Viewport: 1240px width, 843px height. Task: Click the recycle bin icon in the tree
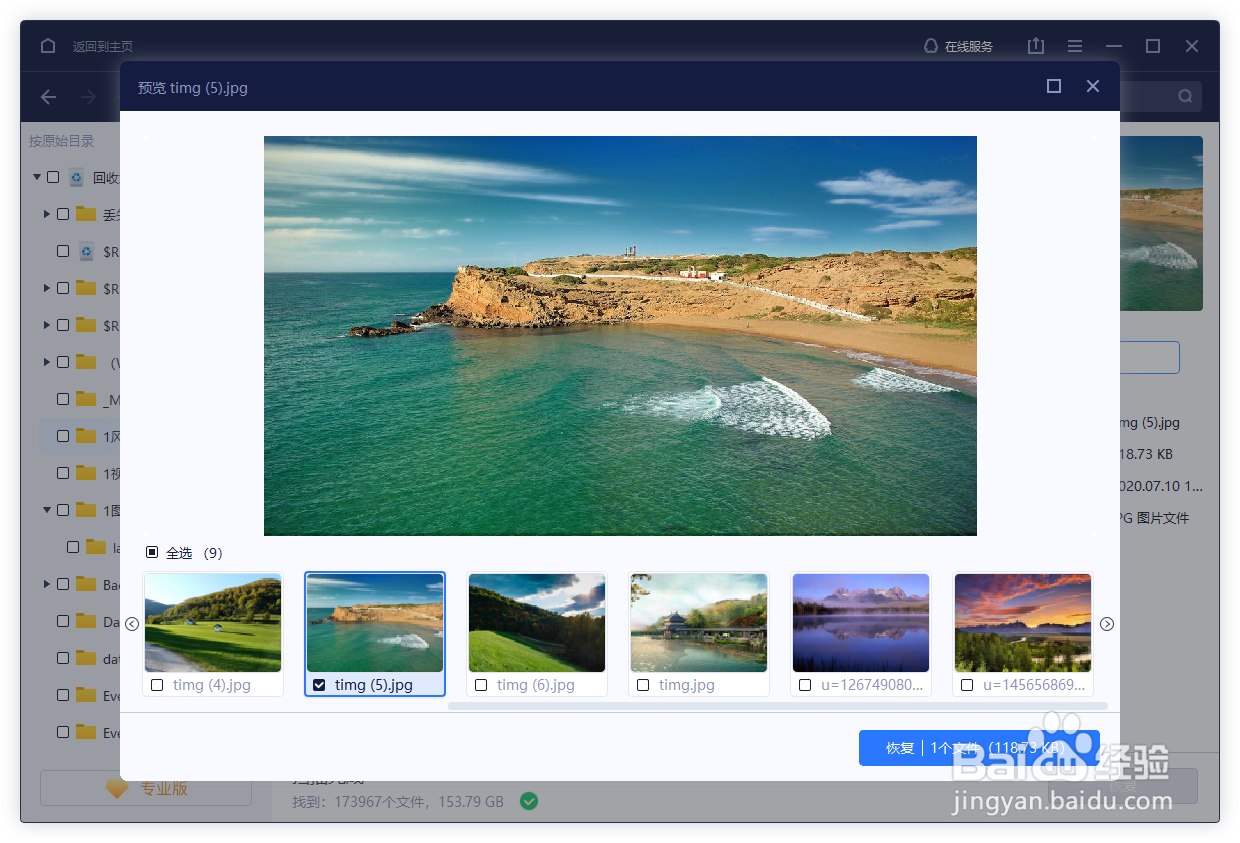pyautogui.click(x=77, y=178)
